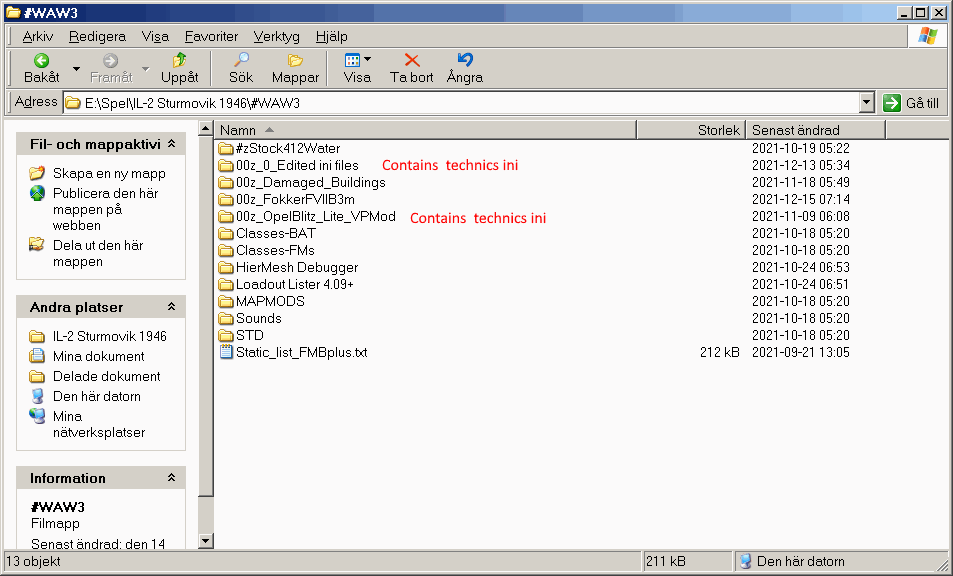Screen dimensions: 953x576
Task: Open the Redigera menu
Action: pos(97,36)
